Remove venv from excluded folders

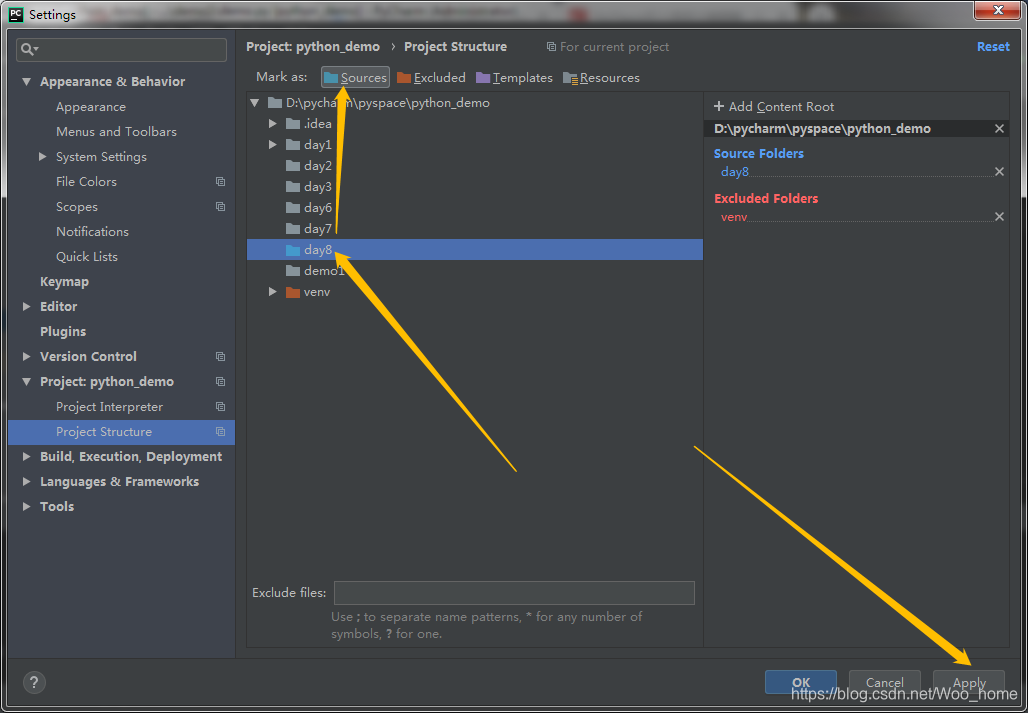click(x=999, y=216)
